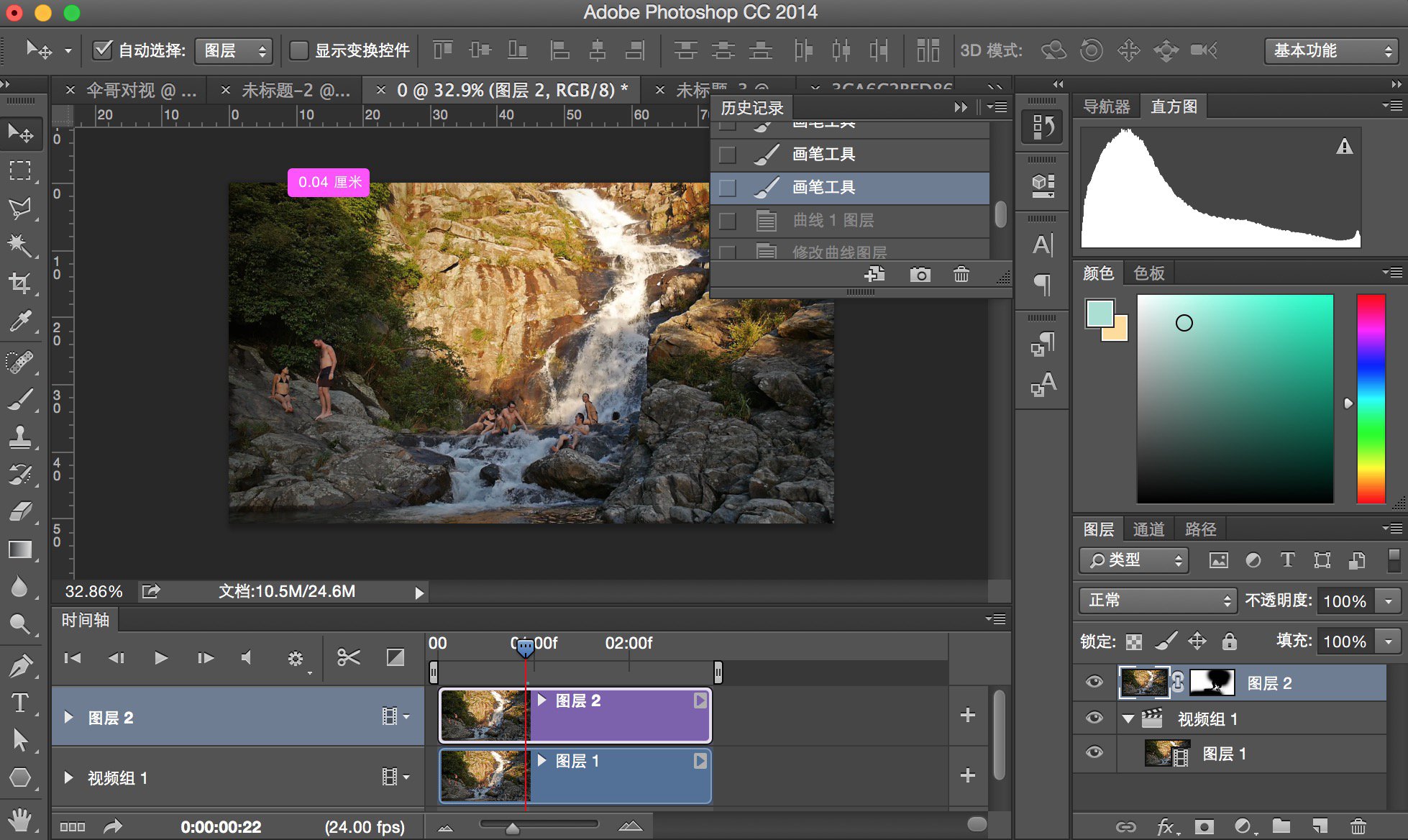
Task: Open the 基本功能 workspace dropdown
Action: [x=1332, y=50]
